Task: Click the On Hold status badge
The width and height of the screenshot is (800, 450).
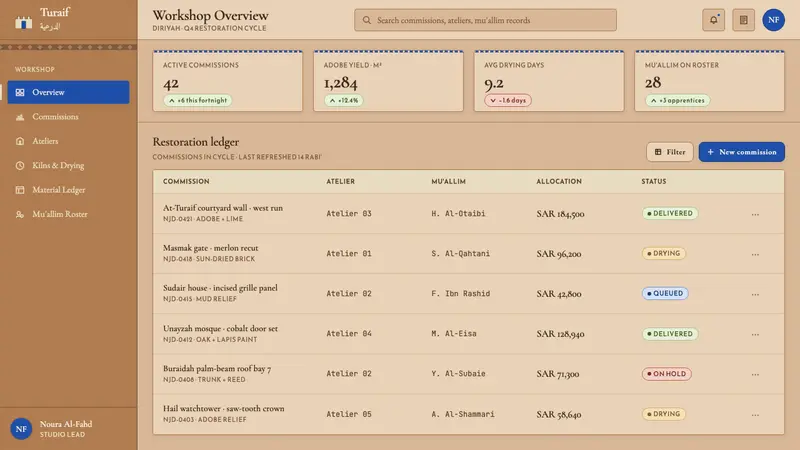Action: (666, 374)
